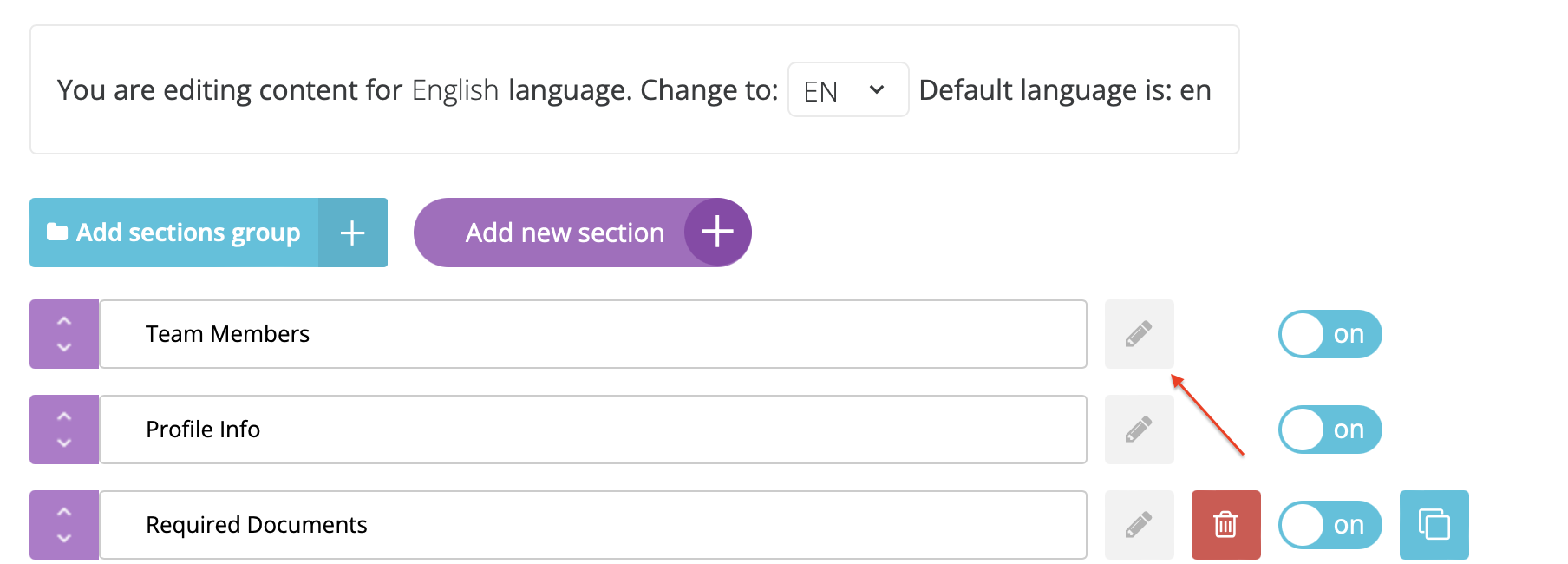The width and height of the screenshot is (1568, 564).
Task: Edit the Profile Info section via pencil icon
Action: (1139, 430)
